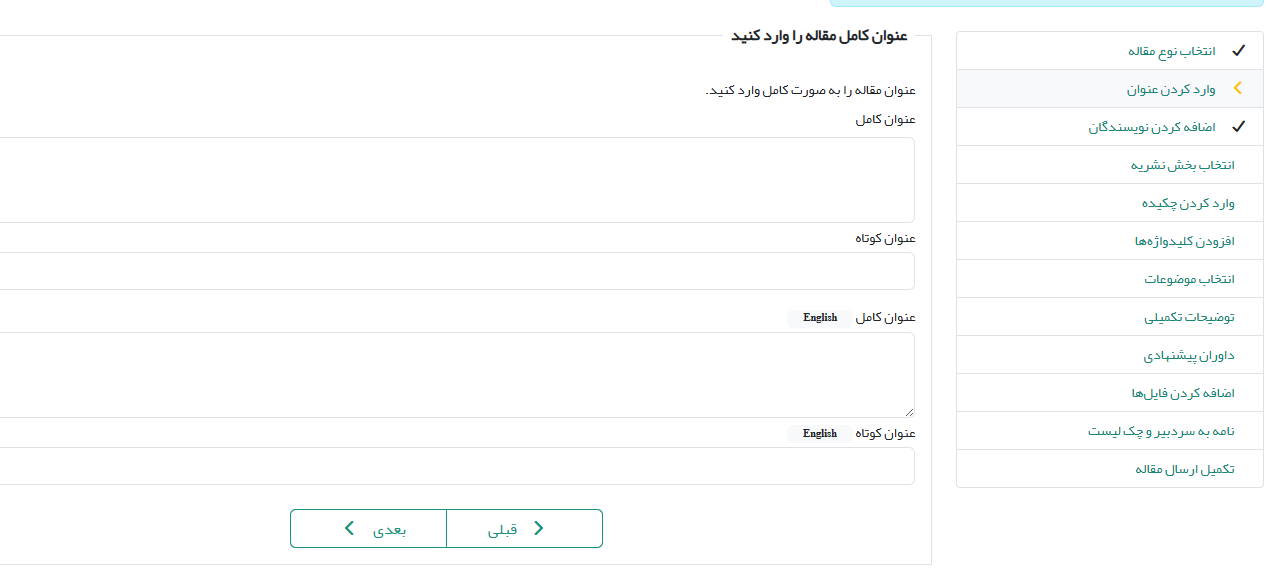Click the arrow icon in the قبلی button
This screenshot has height=568, width=1267.
pos(539,529)
